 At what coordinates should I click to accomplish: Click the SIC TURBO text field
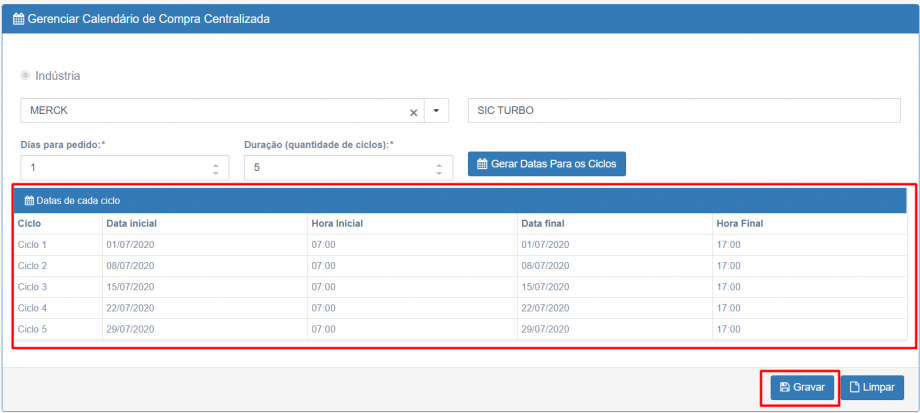(684, 111)
